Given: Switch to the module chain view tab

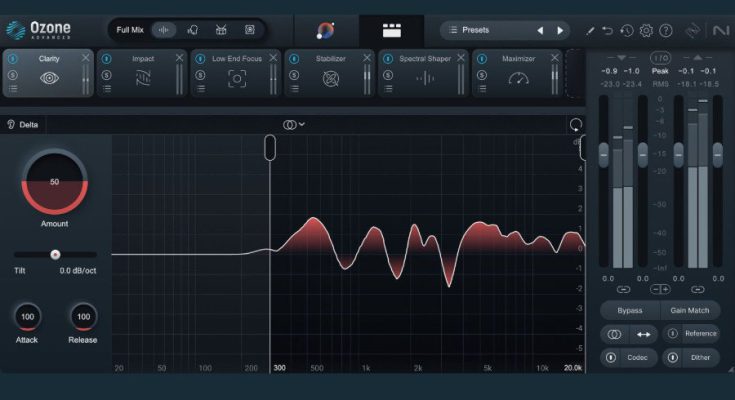Looking at the screenshot, I should (x=391, y=30).
